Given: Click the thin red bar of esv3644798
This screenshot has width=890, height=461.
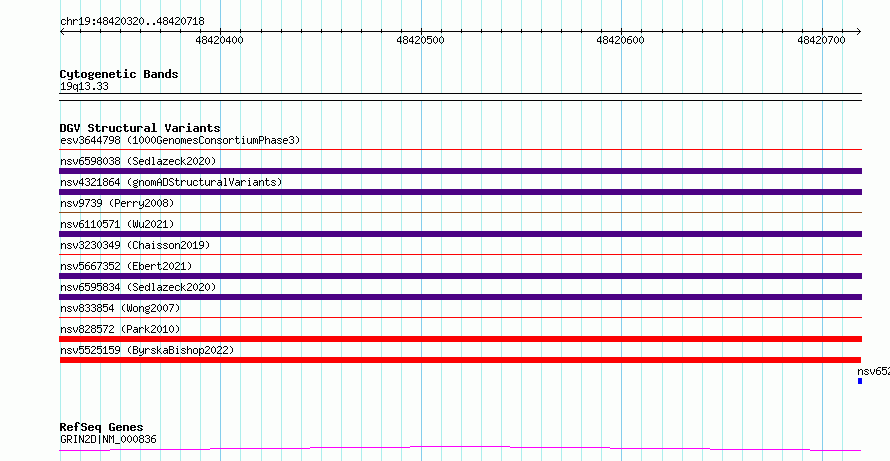Looking at the screenshot, I should click(460, 149).
